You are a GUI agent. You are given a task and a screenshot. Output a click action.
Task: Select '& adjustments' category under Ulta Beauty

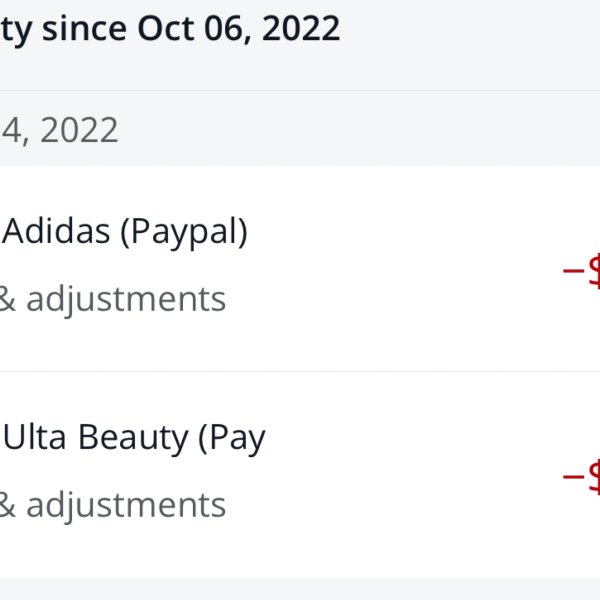click(x=112, y=505)
